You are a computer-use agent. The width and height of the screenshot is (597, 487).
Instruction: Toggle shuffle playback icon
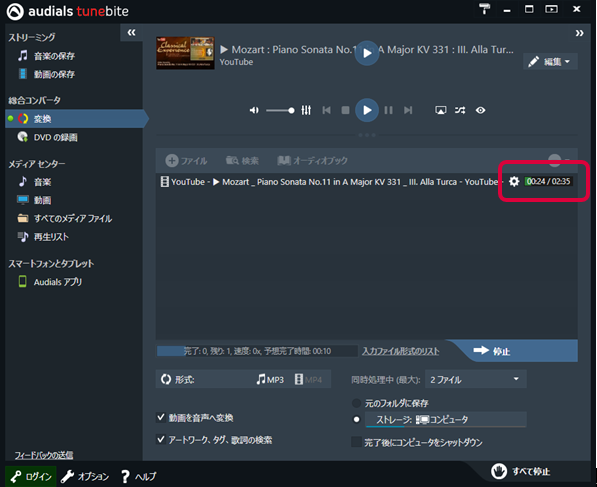coord(460,110)
